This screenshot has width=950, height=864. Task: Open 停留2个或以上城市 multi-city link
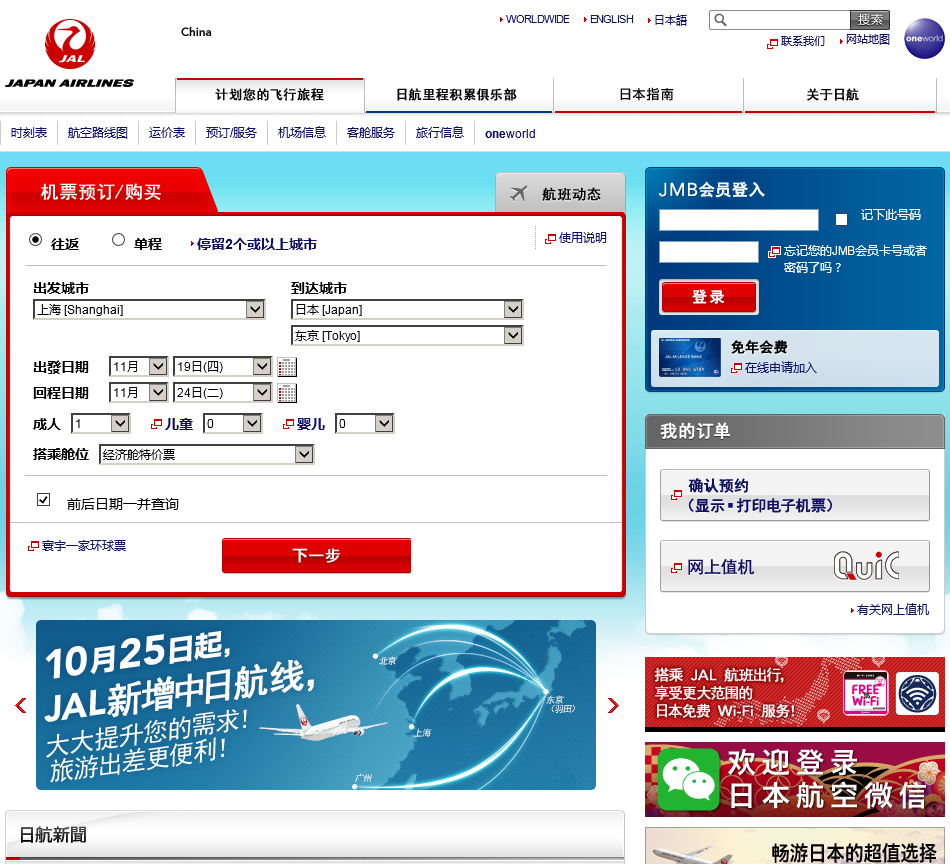click(x=256, y=244)
